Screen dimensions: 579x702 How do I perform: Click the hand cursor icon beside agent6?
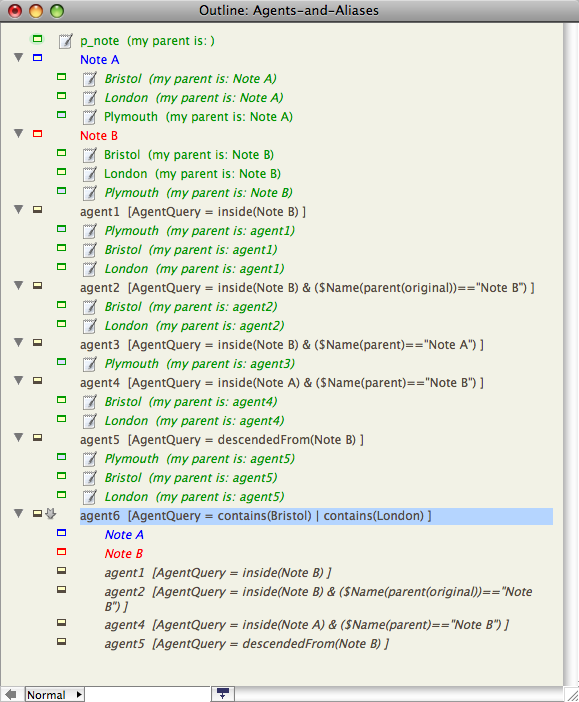pyautogui.click(x=51, y=514)
